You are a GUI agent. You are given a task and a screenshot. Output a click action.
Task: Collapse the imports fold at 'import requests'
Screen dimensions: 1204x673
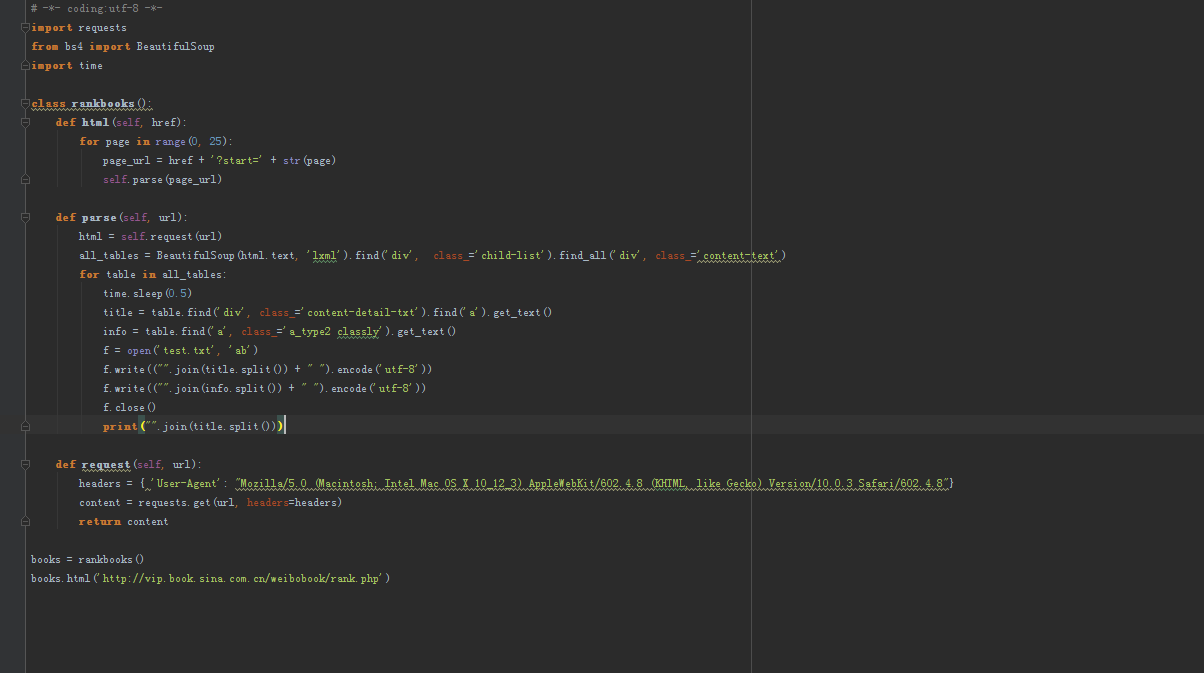pos(26,27)
